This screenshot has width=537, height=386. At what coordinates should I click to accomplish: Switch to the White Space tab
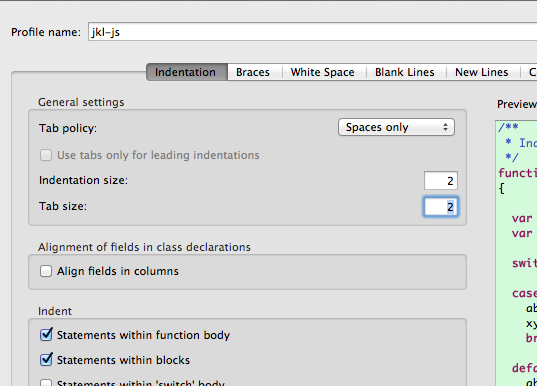[x=324, y=72]
